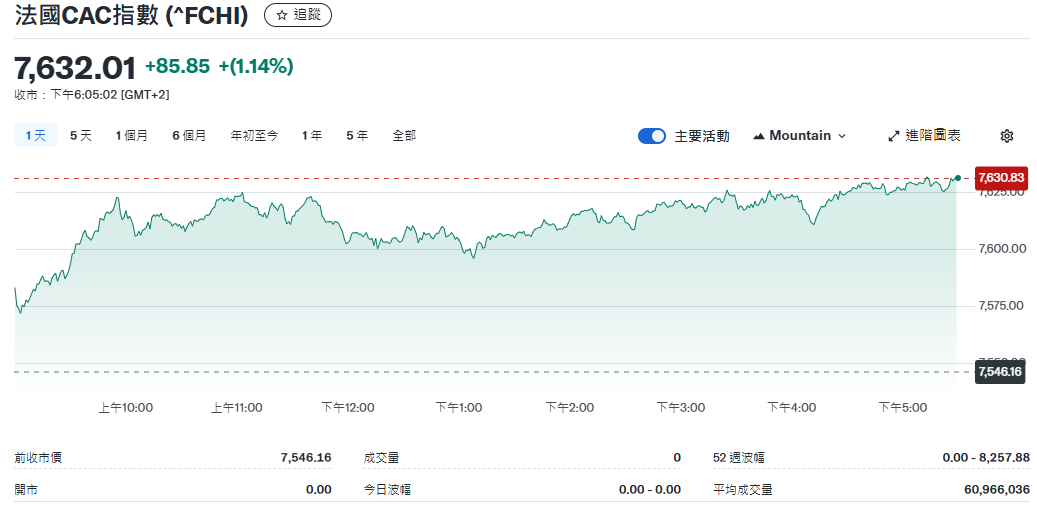Toggle the 主要活動 switch
The width and height of the screenshot is (1037, 507).
coord(651,136)
